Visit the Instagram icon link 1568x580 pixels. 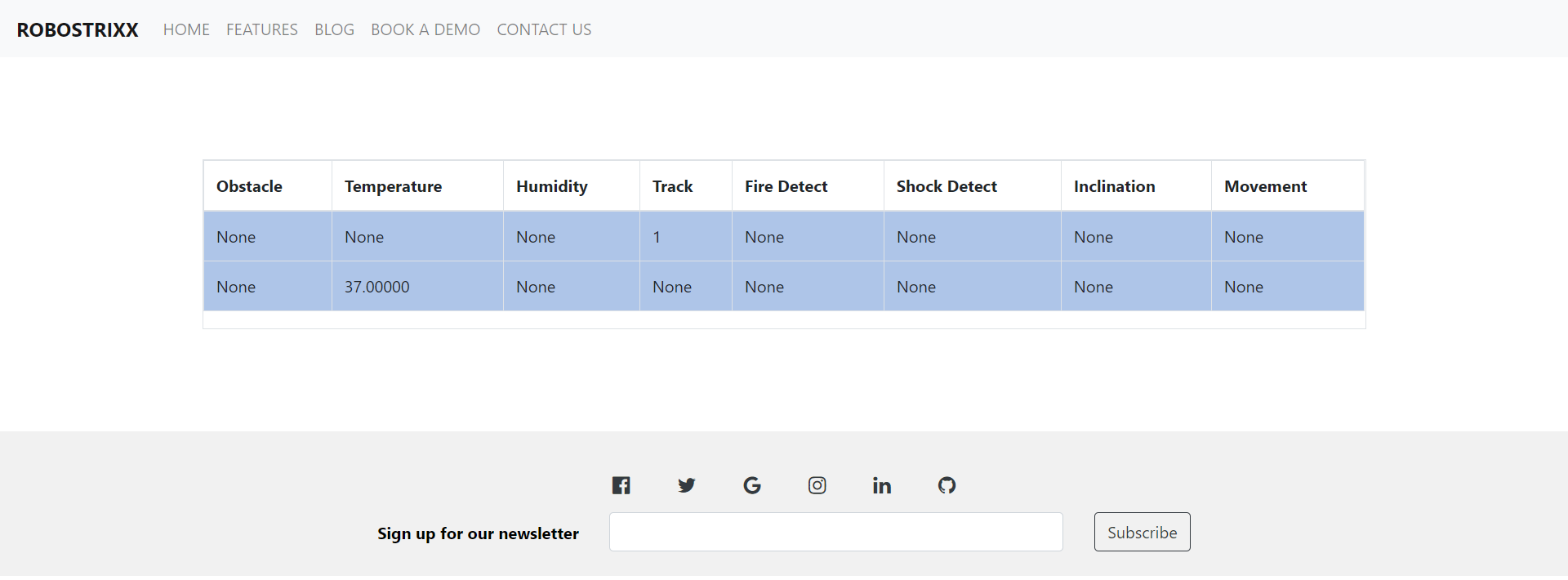(817, 485)
